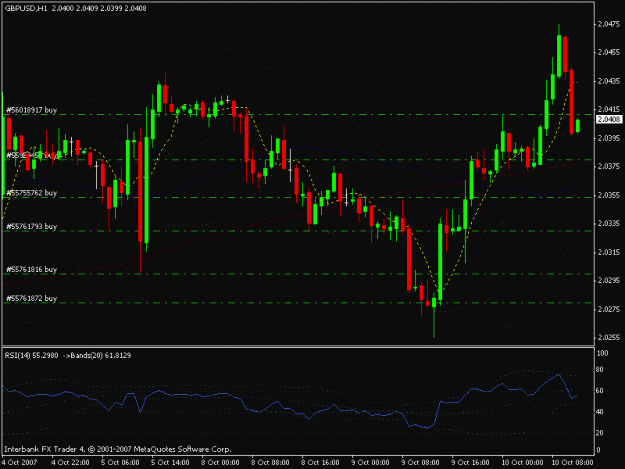This screenshot has height=469, width=625.
Task: Click the 2.0255 price scale label
Action: (609, 337)
